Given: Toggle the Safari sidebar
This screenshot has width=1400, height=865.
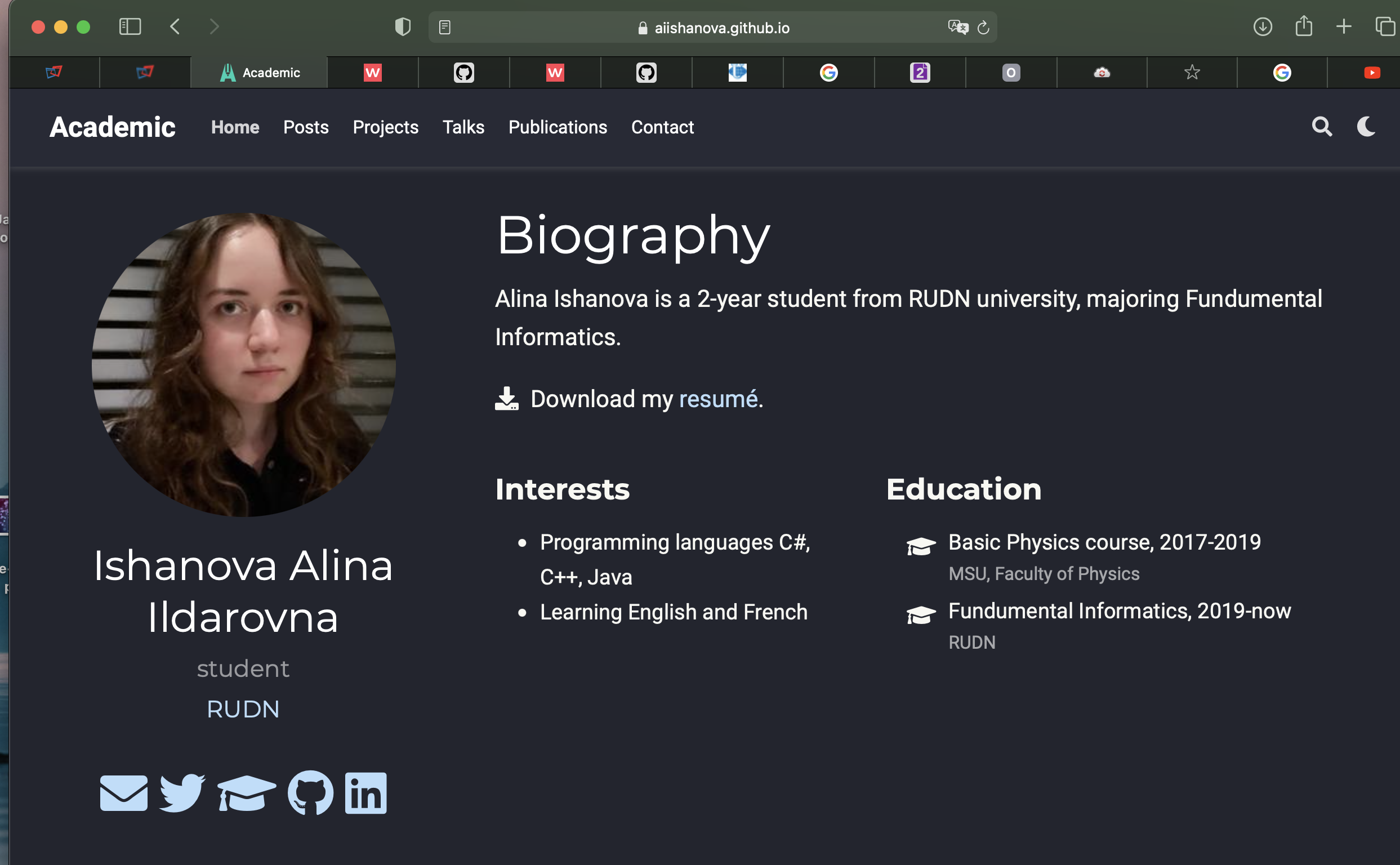Looking at the screenshot, I should 130,26.
